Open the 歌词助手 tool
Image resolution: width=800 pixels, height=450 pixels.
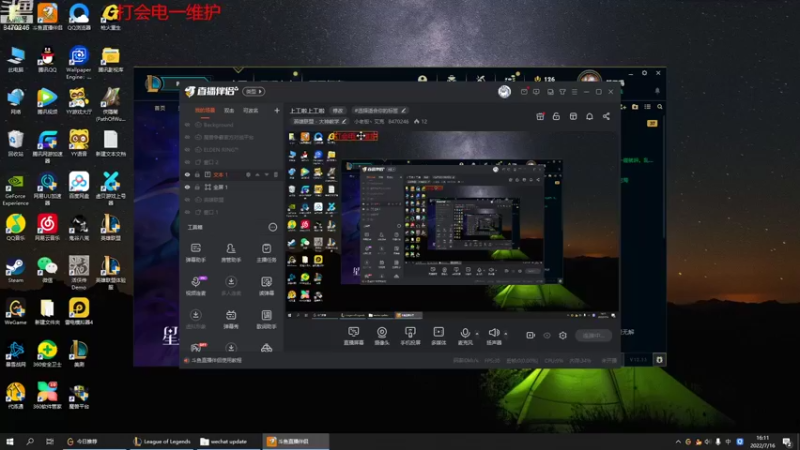(x=266, y=319)
